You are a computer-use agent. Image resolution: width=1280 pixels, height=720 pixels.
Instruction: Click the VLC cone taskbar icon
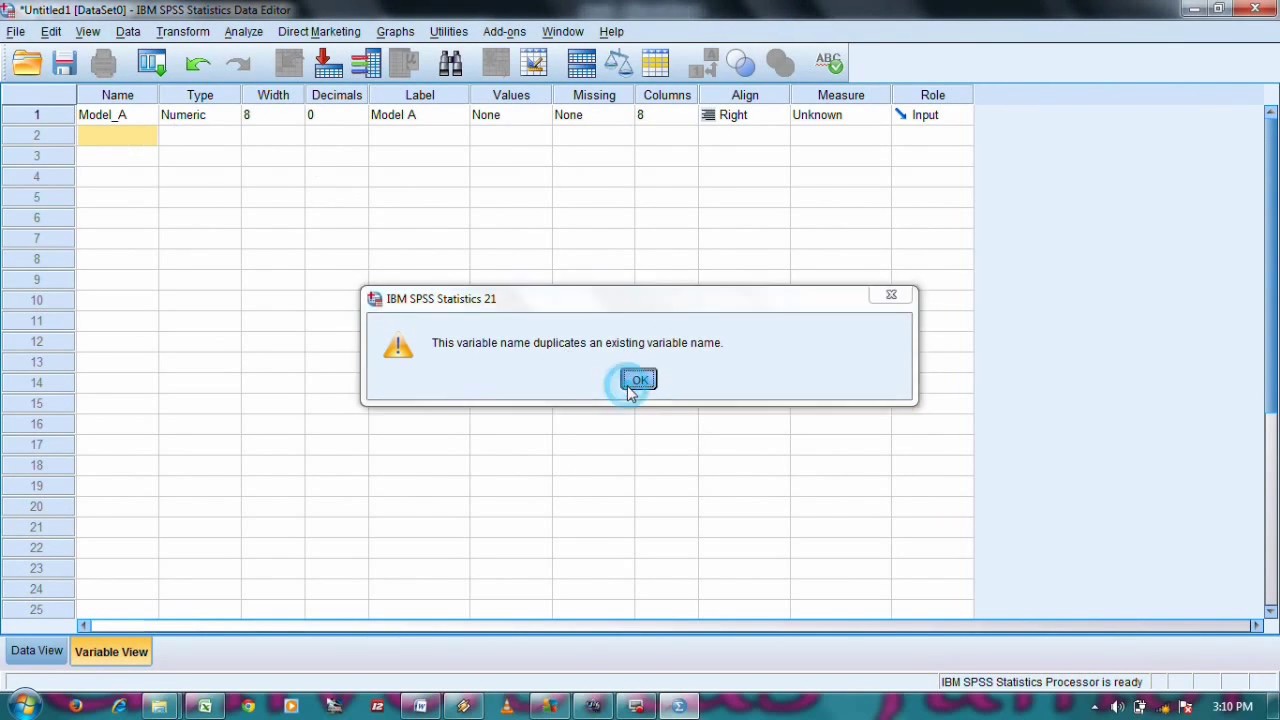coord(507,707)
